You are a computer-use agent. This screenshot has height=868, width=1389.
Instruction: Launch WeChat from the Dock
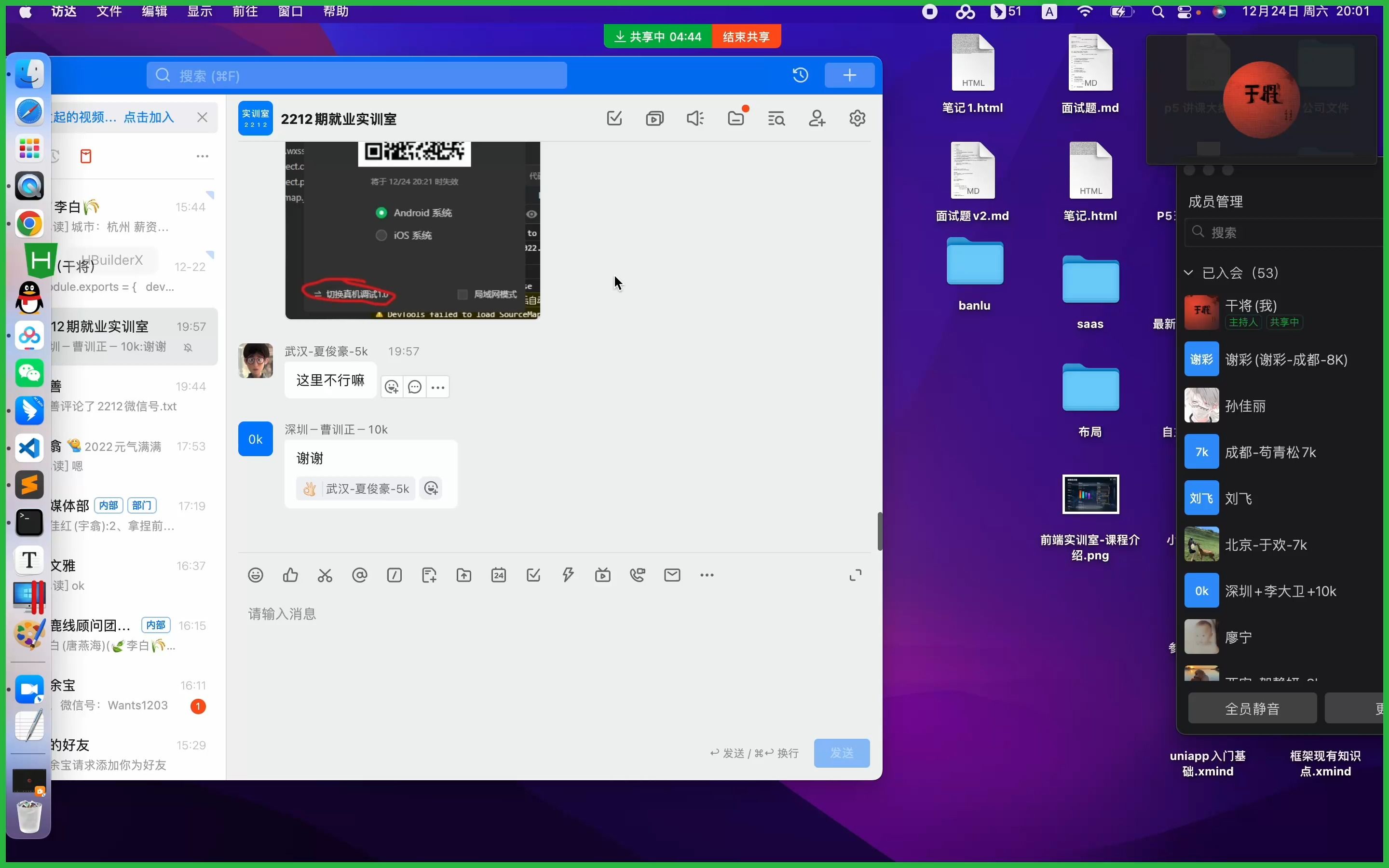click(29, 374)
